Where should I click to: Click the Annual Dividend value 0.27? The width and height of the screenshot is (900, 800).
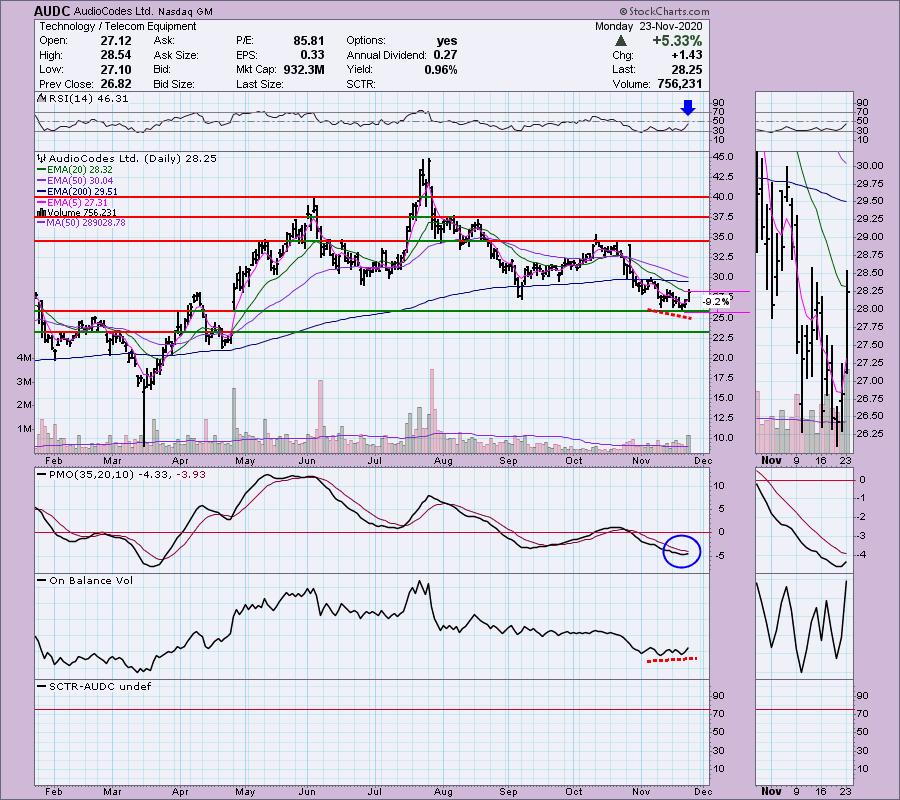coord(445,55)
